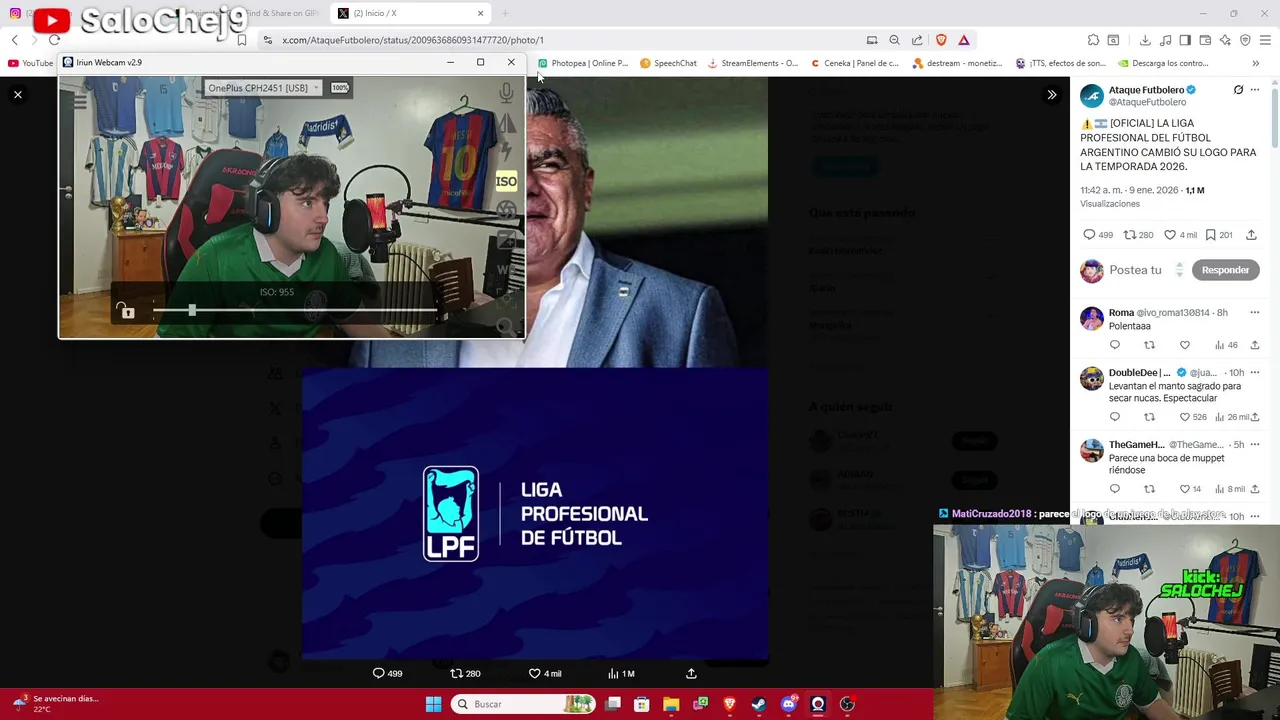Screen dimensions: 1280x720
Task: Click the Roma username link
Action: pyautogui.click(x=1121, y=313)
